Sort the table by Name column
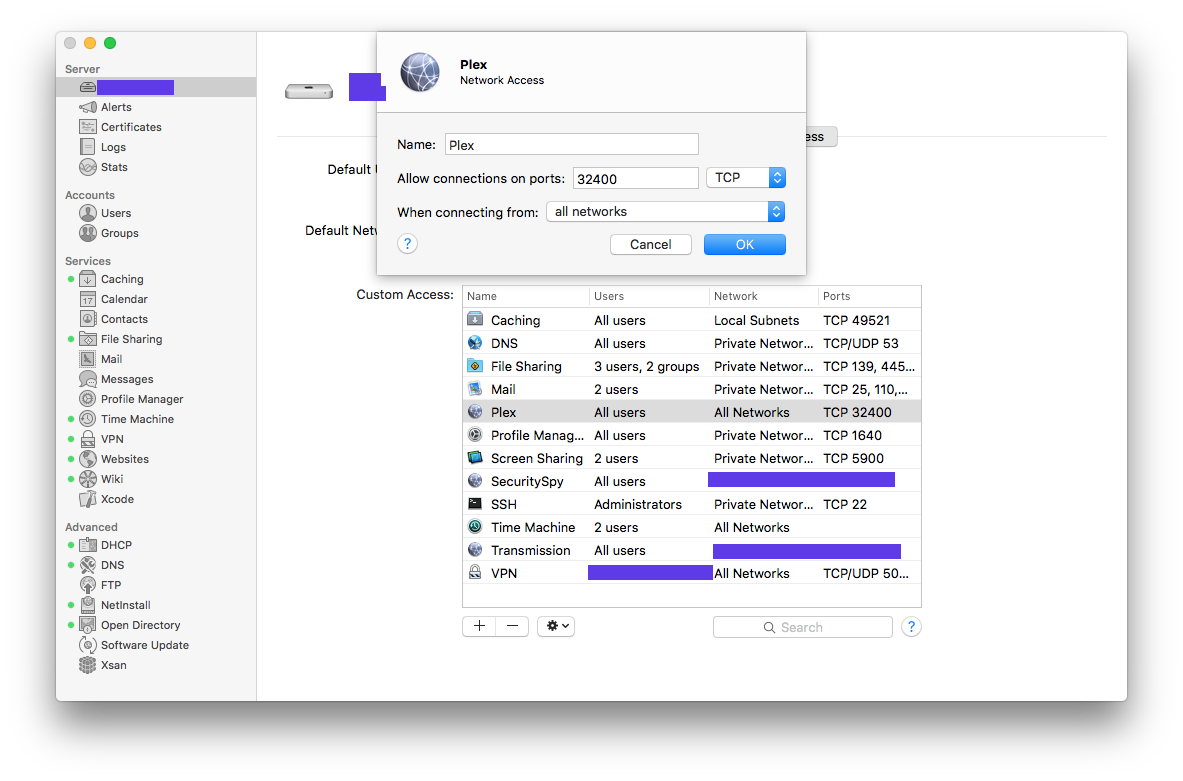 (x=526, y=297)
